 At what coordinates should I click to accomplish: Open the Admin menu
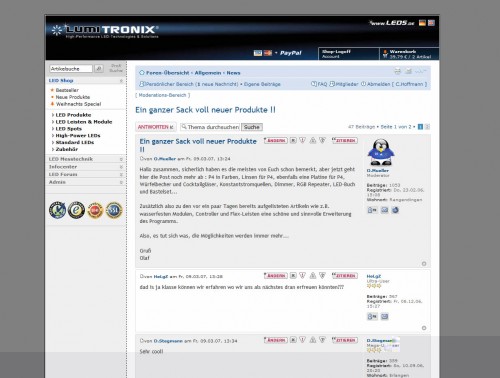click(x=57, y=182)
